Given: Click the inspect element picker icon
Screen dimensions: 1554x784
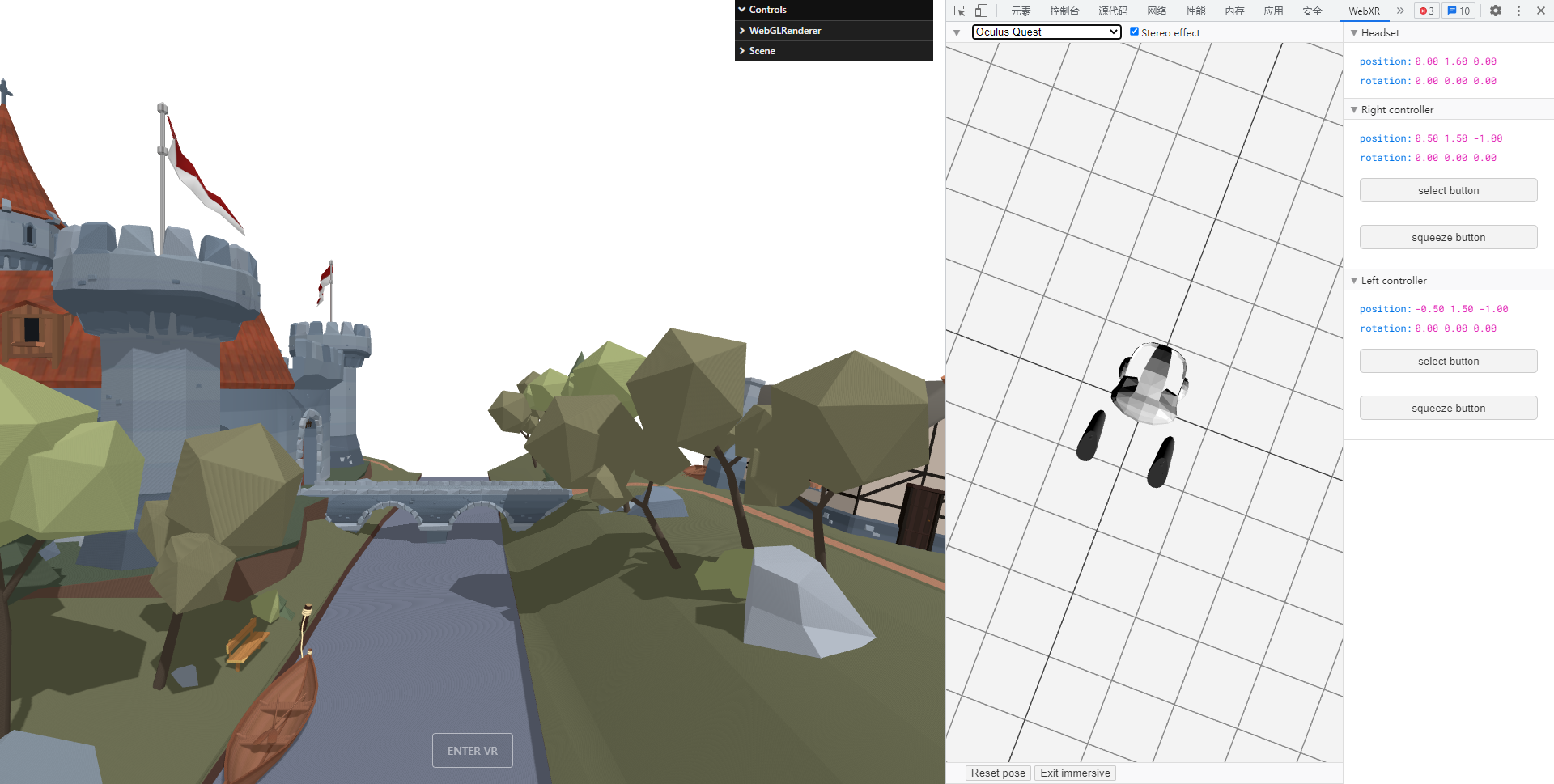Looking at the screenshot, I should coord(959,11).
